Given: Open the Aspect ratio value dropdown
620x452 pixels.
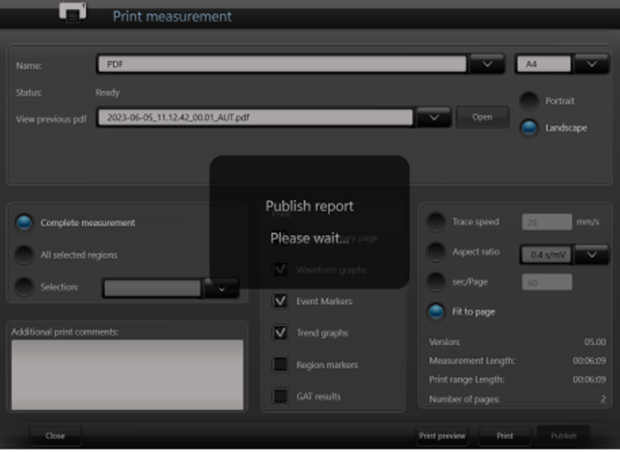Looking at the screenshot, I should click(x=591, y=254).
